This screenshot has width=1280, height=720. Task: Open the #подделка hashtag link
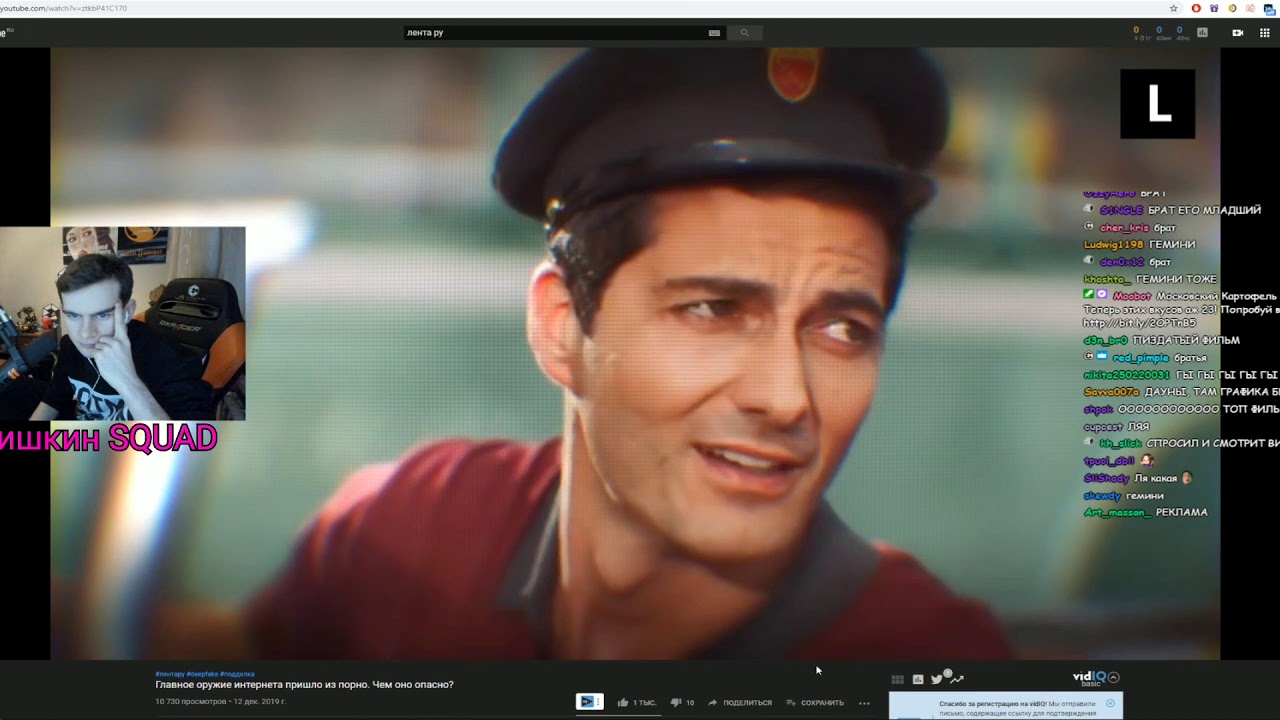point(237,674)
